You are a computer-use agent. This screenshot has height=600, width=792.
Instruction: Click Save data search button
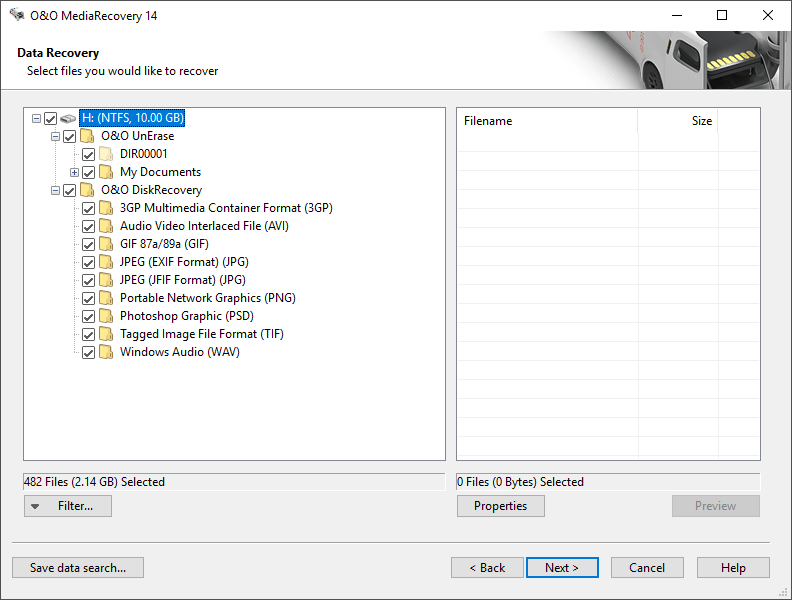(78, 568)
